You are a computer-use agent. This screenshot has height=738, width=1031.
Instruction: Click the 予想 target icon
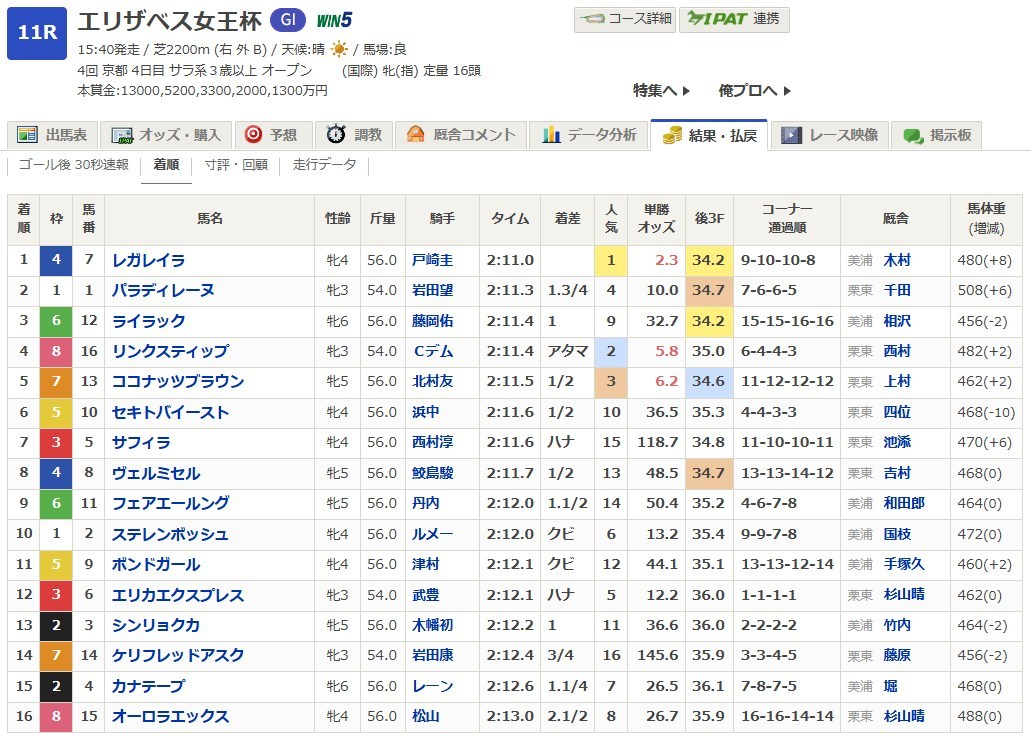click(253, 135)
